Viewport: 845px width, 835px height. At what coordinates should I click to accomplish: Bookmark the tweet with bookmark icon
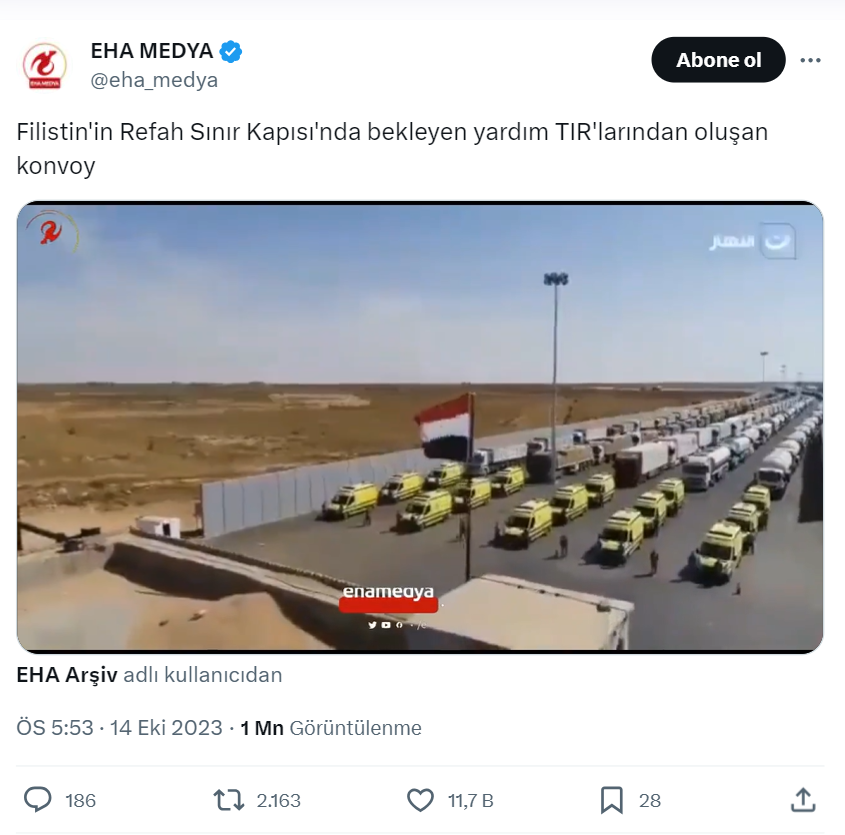click(612, 800)
